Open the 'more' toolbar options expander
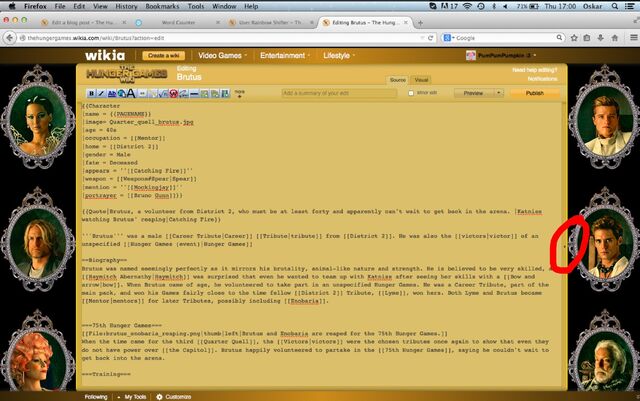 240,94
